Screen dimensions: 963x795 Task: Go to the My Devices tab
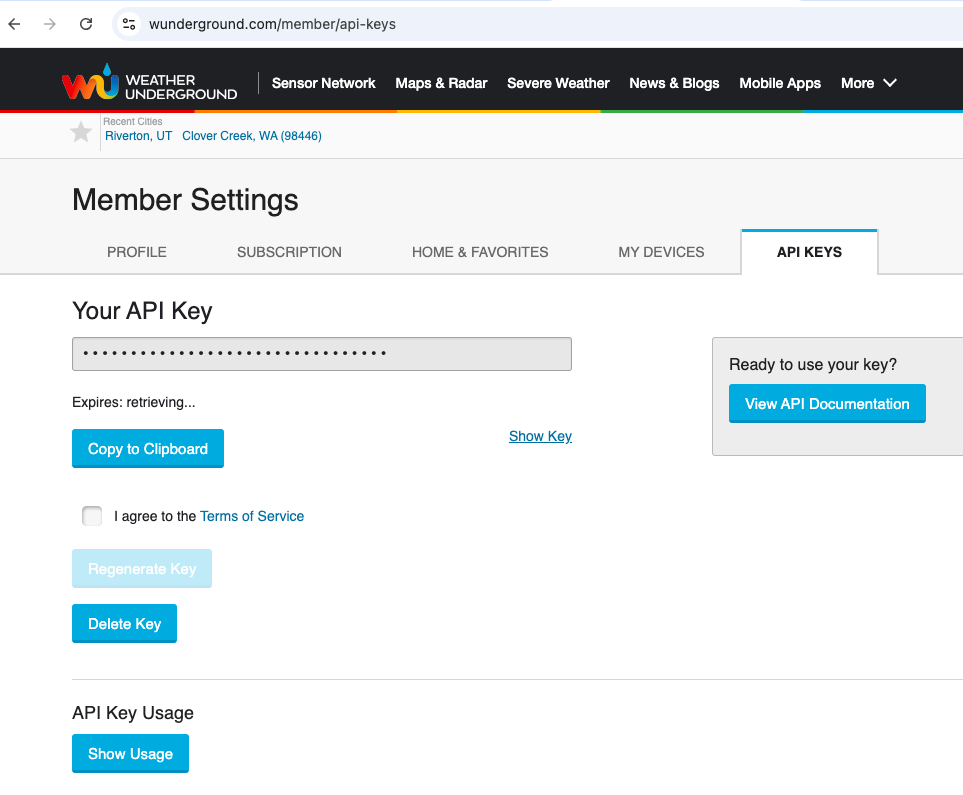click(x=661, y=252)
